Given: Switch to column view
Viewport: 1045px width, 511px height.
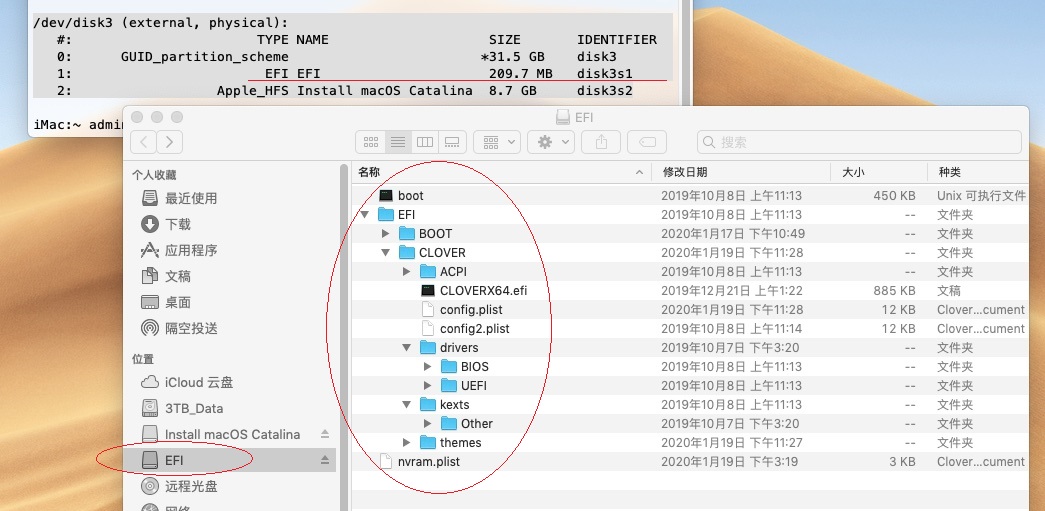Looking at the screenshot, I should point(425,142).
